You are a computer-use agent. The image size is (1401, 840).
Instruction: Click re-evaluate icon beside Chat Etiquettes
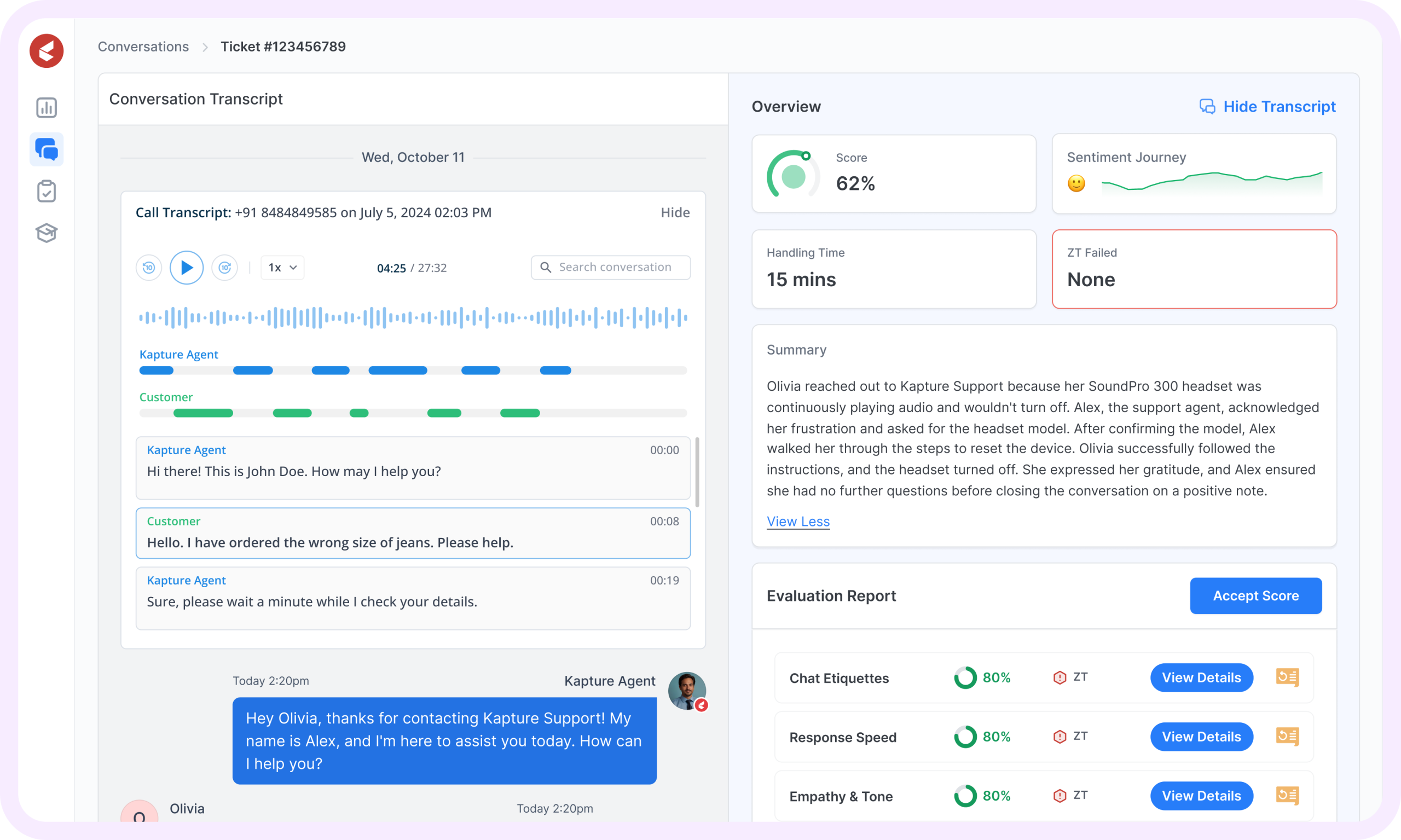pos(1287,677)
